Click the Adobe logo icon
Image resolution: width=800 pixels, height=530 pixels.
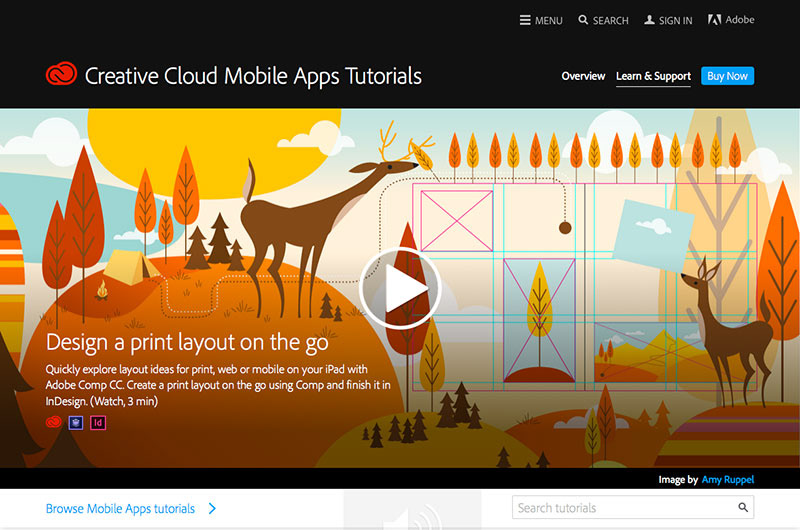pos(714,20)
